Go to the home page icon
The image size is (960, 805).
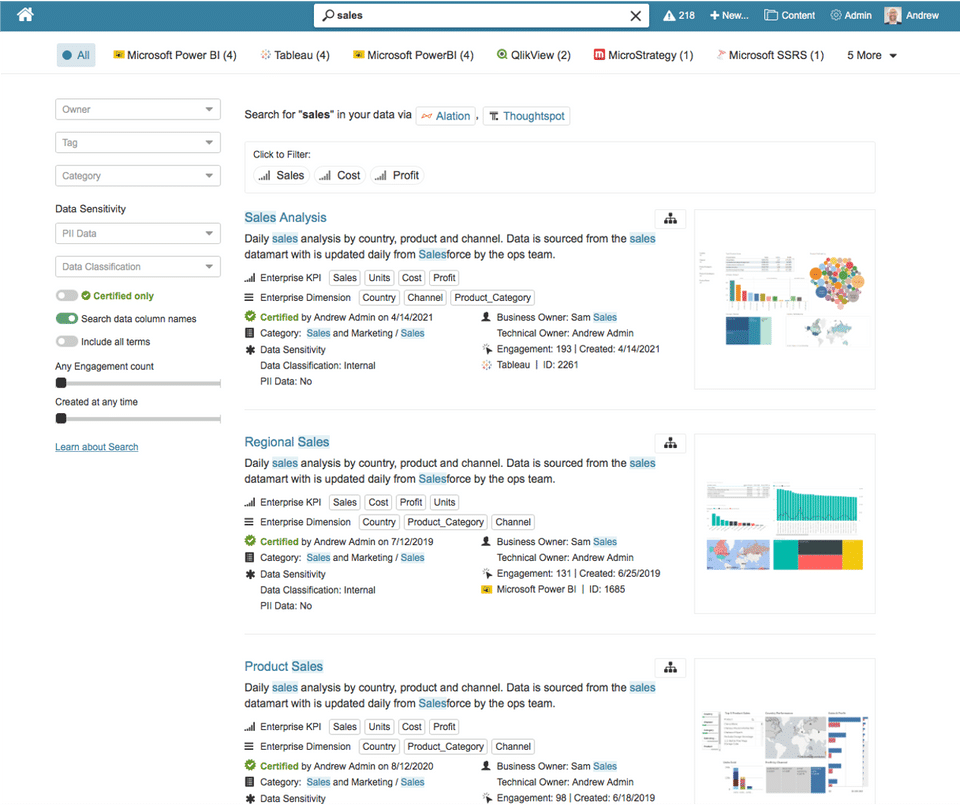click(x=25, y=15)
